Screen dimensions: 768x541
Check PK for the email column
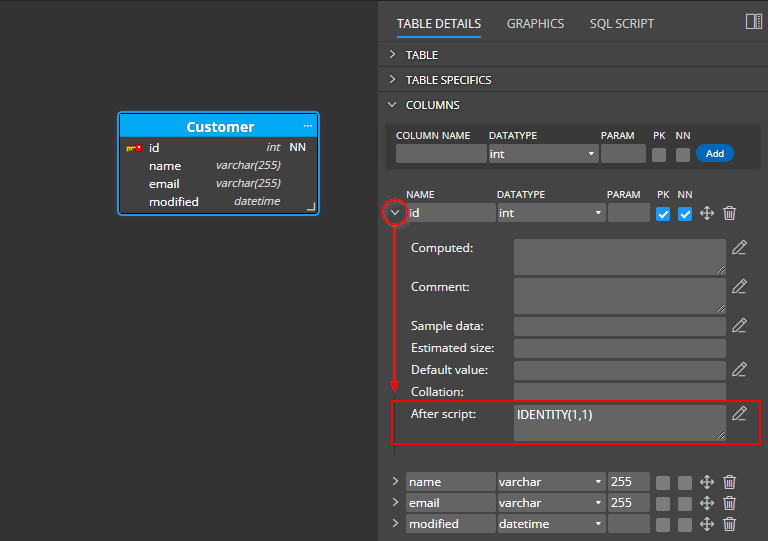663,504
